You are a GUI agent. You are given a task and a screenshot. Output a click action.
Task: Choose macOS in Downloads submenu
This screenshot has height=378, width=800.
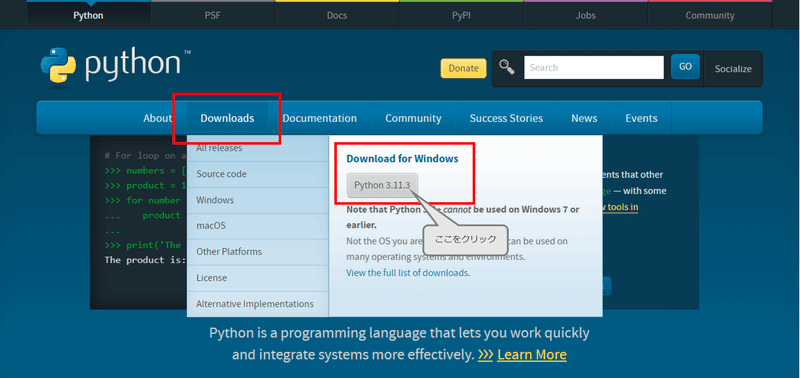(x=258, y=225)
